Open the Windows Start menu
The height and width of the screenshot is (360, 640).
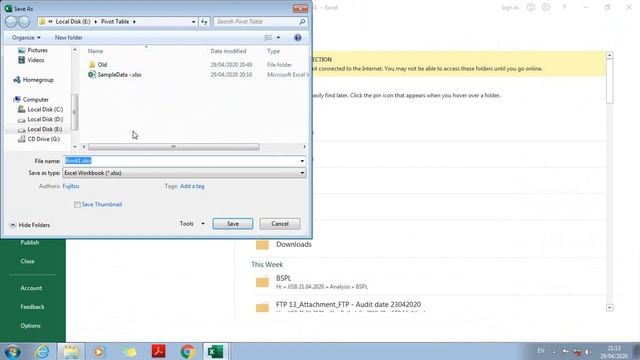tap(12, 351)
